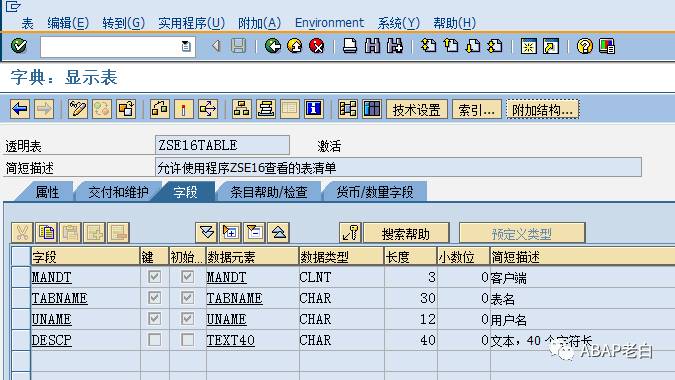This screenshot has height=380, width=675.
Task: Click the Display/Change pencil icon
Action: tap(77, 109)
